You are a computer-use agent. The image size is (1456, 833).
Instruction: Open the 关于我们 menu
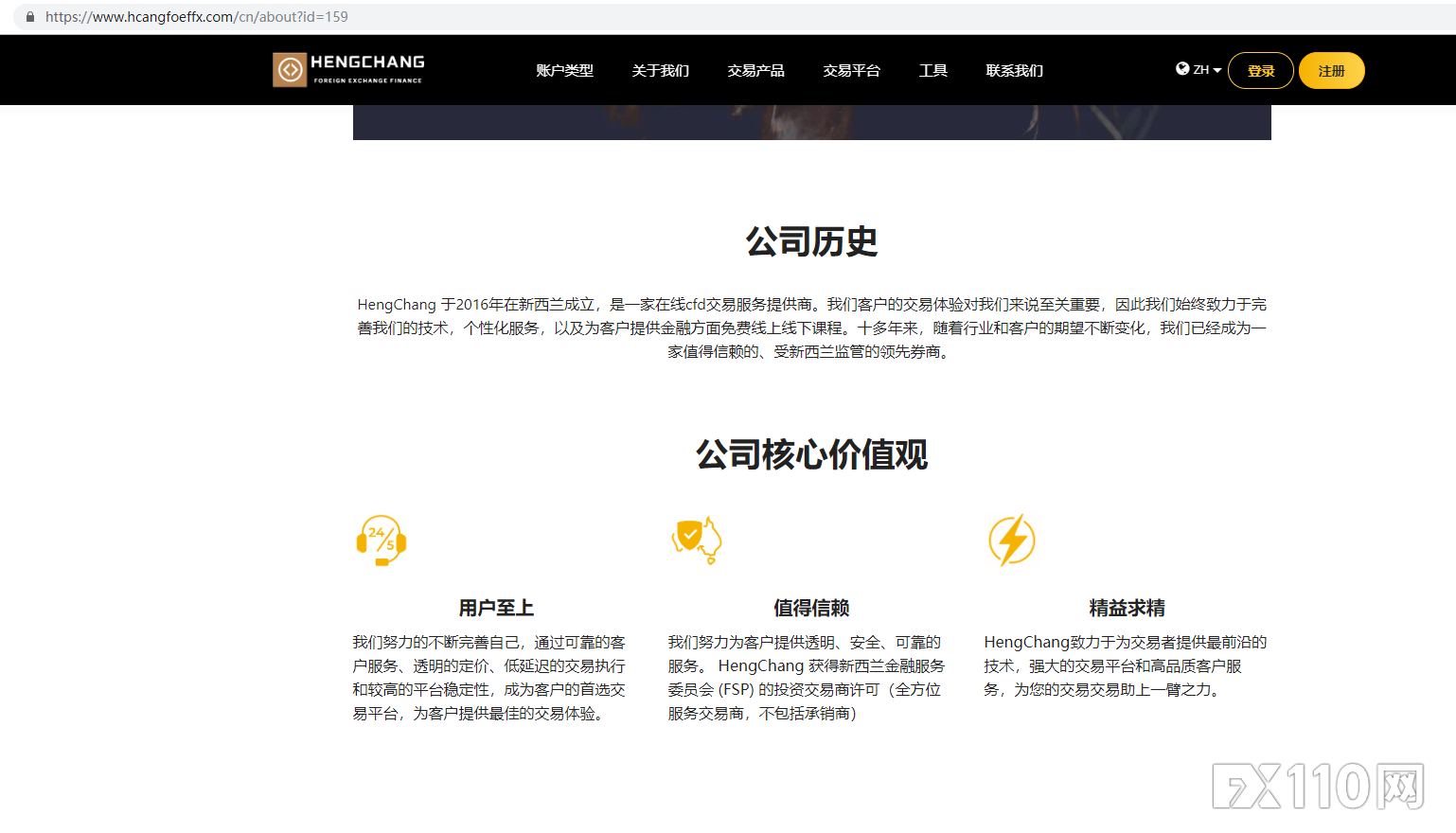pos(660,71)
